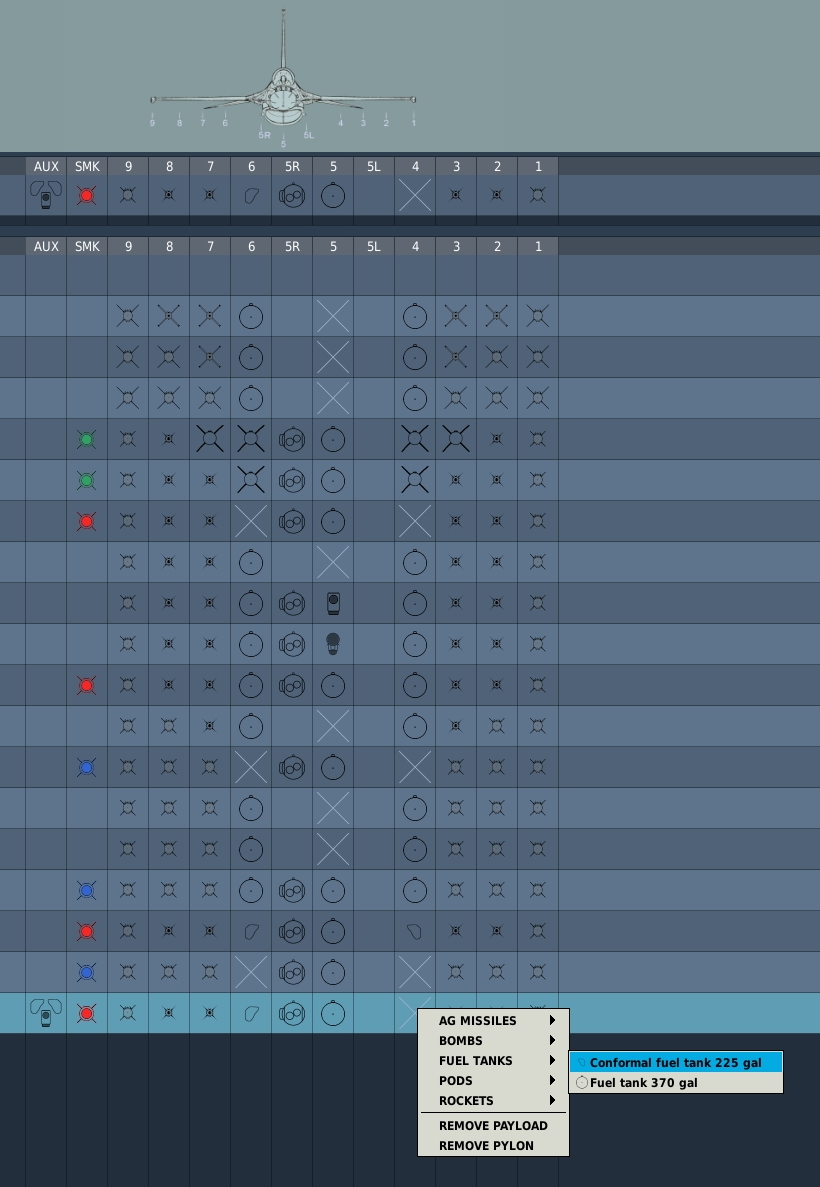This screenshot has width=820, height=1187.
Task: Click the AUX pod icon in the top loadout row
Action: [46, 195]
